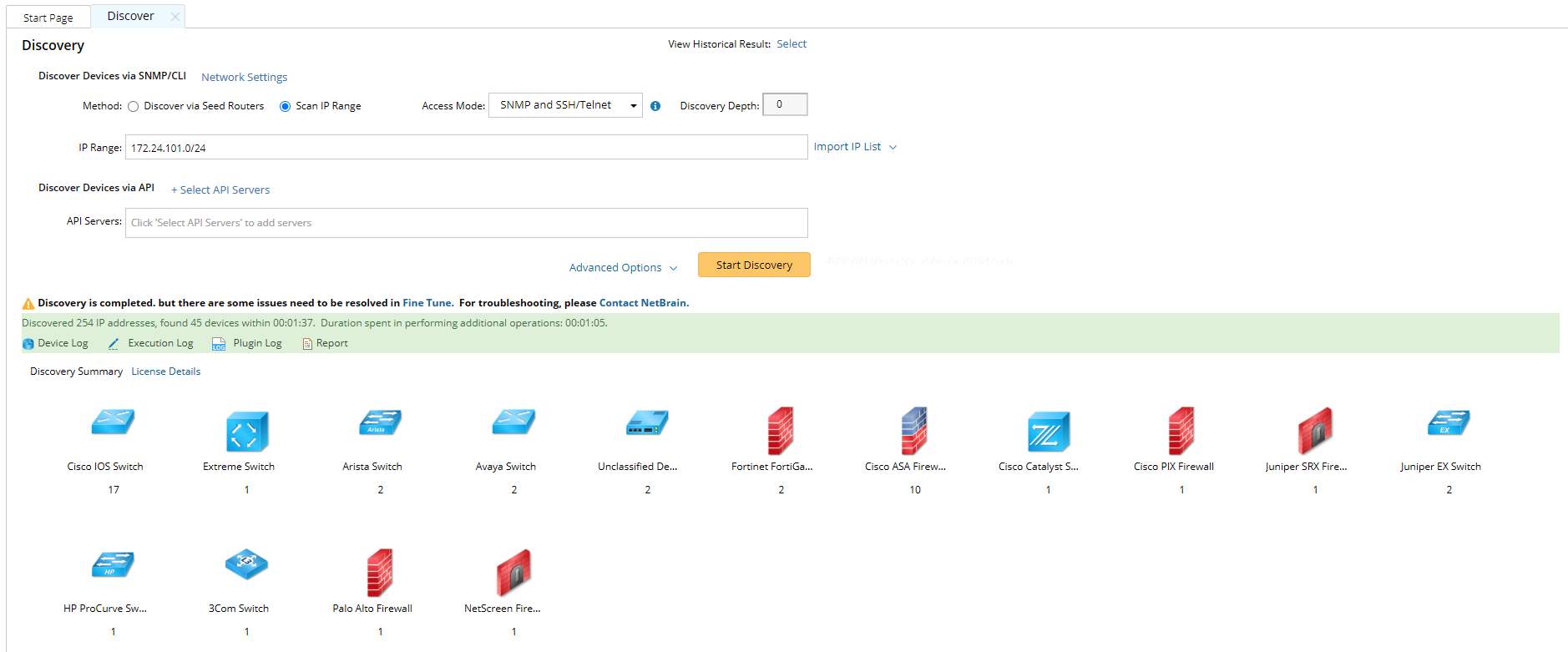Click the Fortinet FortiGate firewall icon
Screen dimensions: 1568x652
coord(781,431)
